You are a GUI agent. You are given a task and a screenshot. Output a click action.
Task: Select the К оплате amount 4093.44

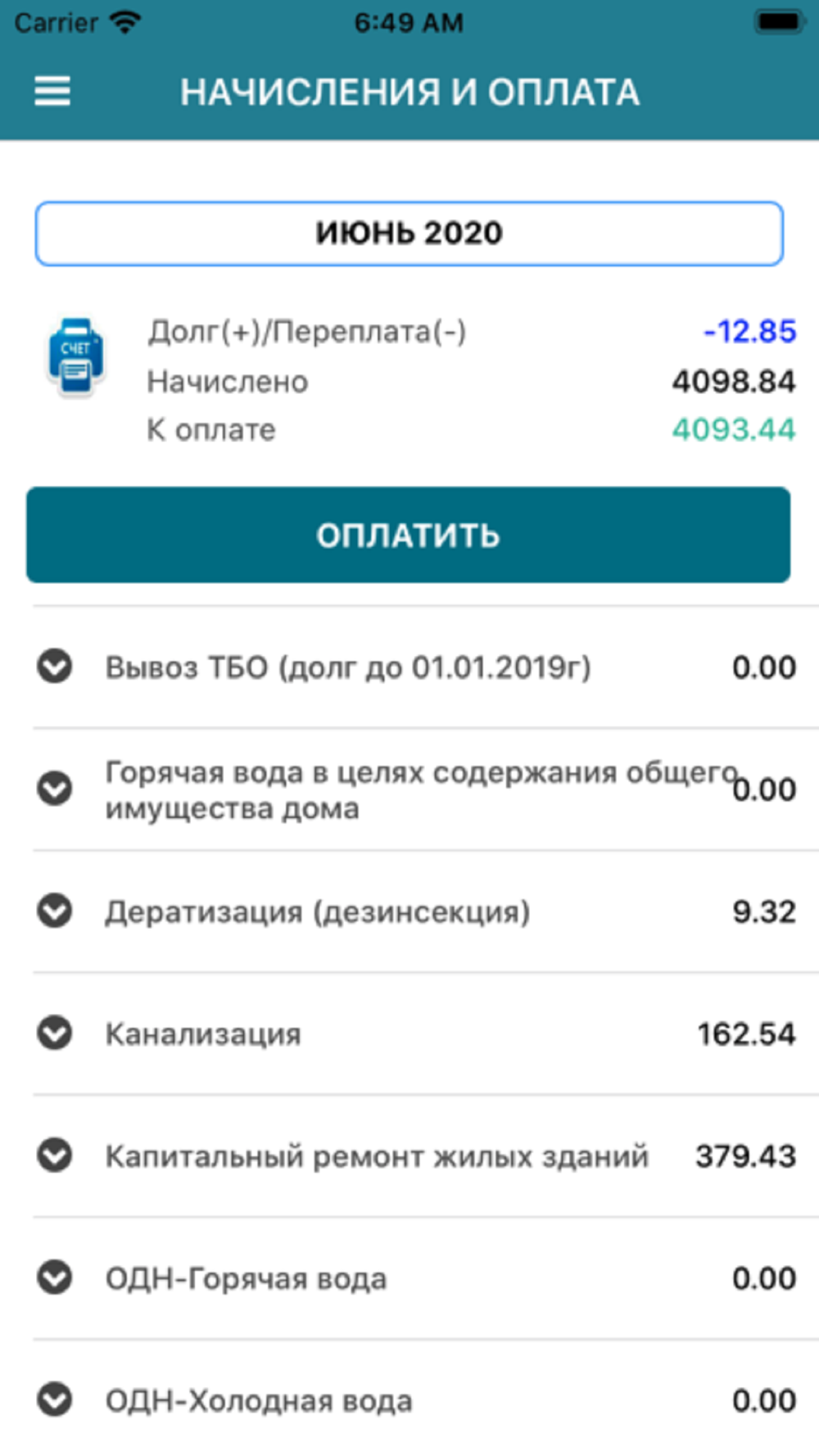tap(733, 429)
